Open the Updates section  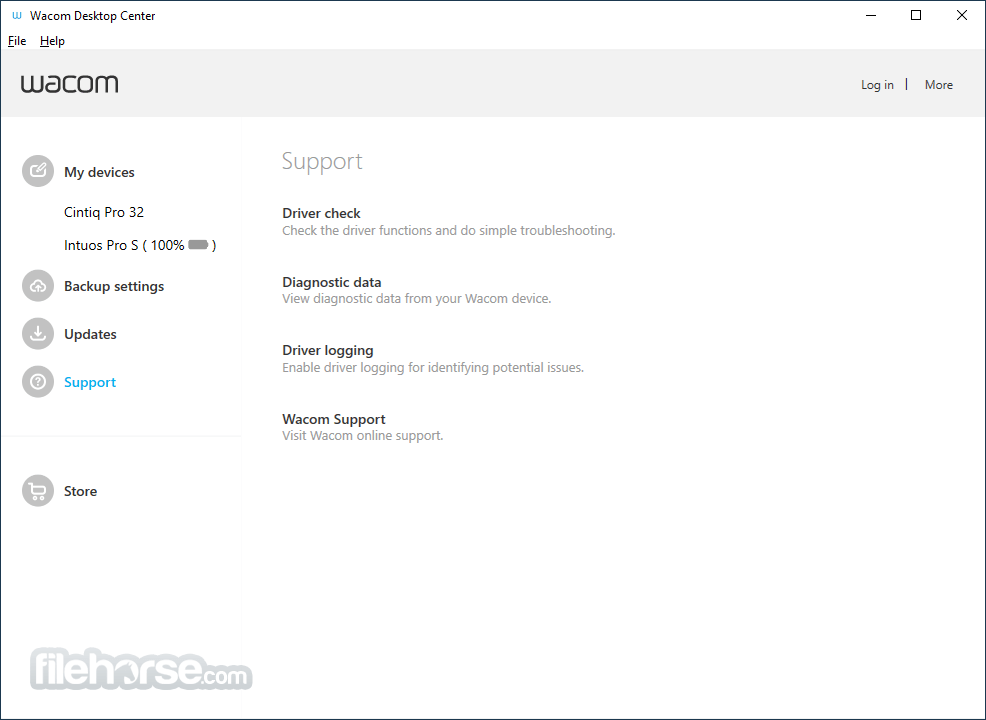(90, 335)
